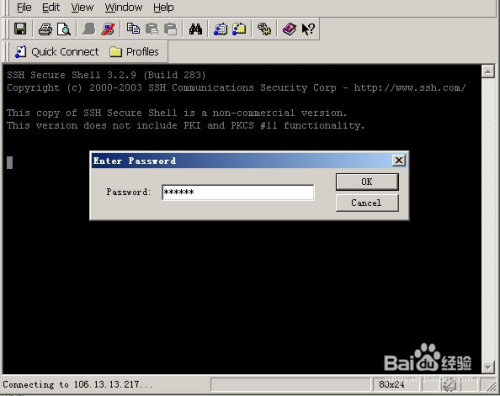Click the Copy toolbar icon

(x=133, y=29)
